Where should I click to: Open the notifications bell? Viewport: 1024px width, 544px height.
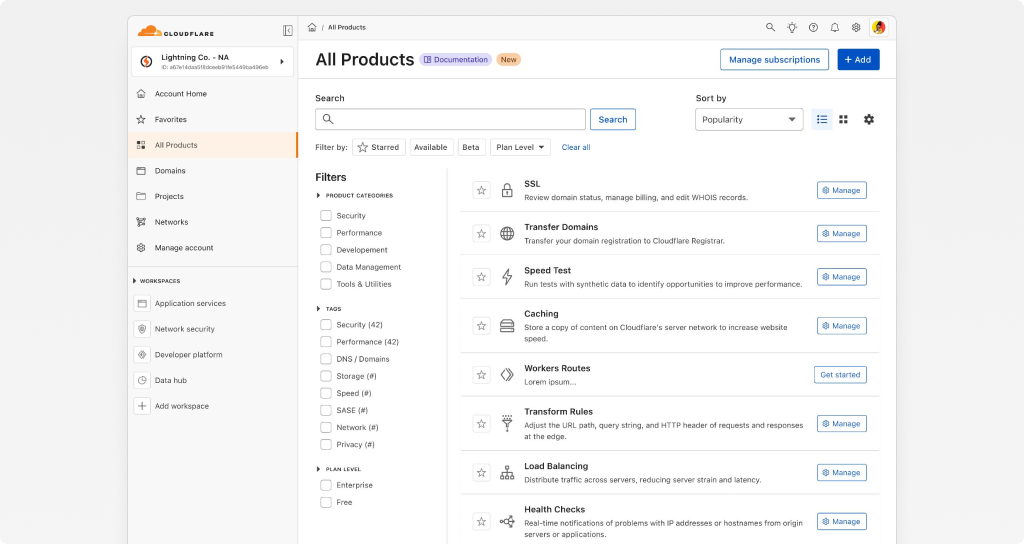coord(835,27)
